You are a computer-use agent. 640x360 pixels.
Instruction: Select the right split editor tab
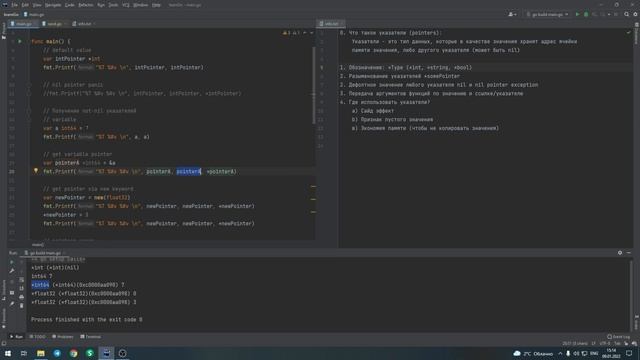click(331, 24)
